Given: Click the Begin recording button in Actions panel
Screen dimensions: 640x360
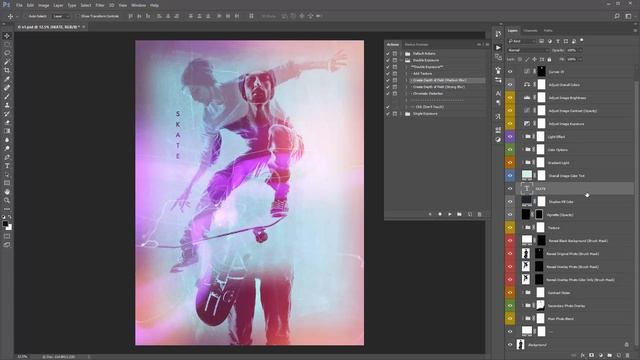Looking at the screenshot, I should 440,214.
